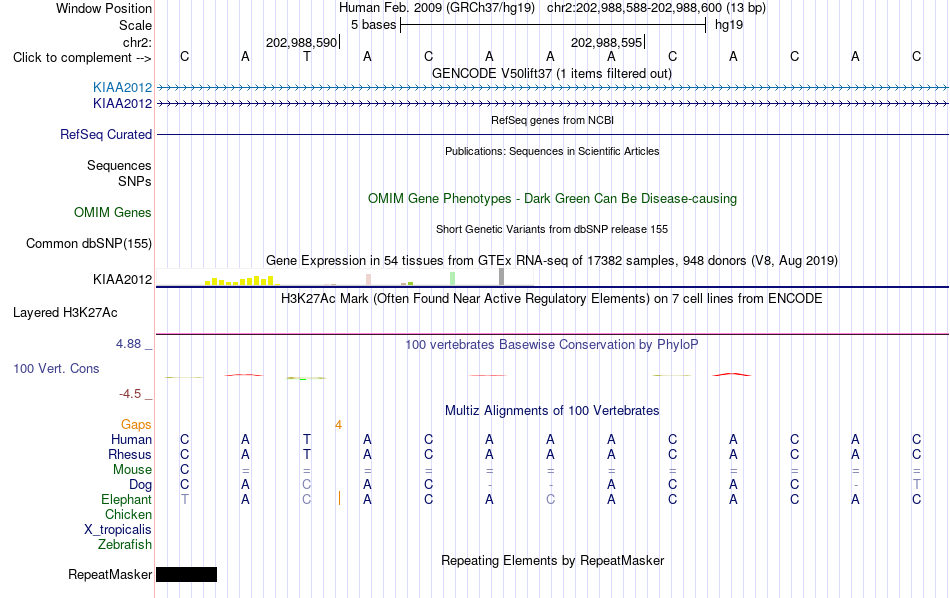
Task: Click the Layered H3K27Ac track label
Action: point(65,313)
